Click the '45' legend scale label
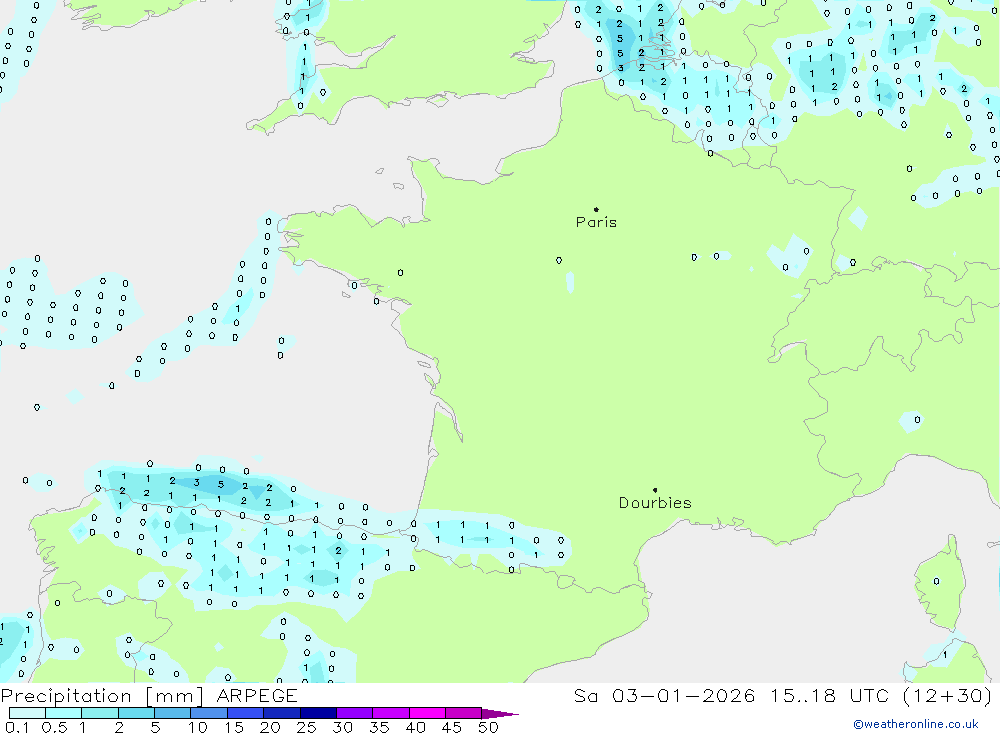This screenshot has height=733, width=1000. click(452, 727)
